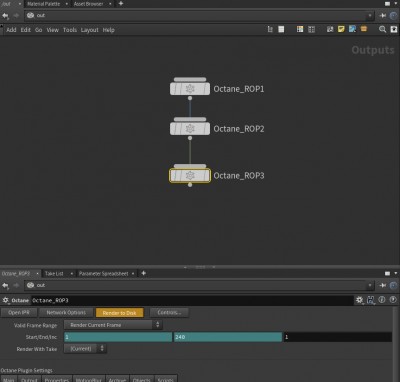400x382 pixels.
Task: Open the Layout menu
Action: click(89, 30)
